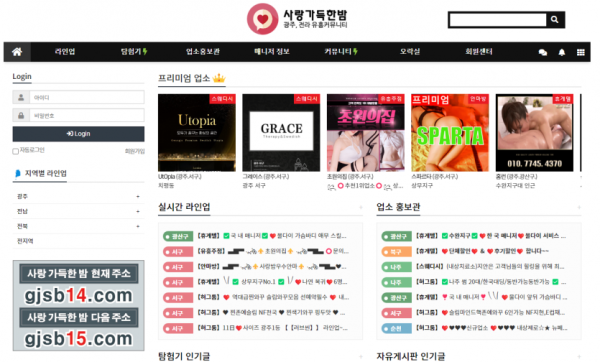Viewport: 600px width, 362px height.
Task: Click the plus icon beside 실시간 라인업
Action: pos(360,207)
